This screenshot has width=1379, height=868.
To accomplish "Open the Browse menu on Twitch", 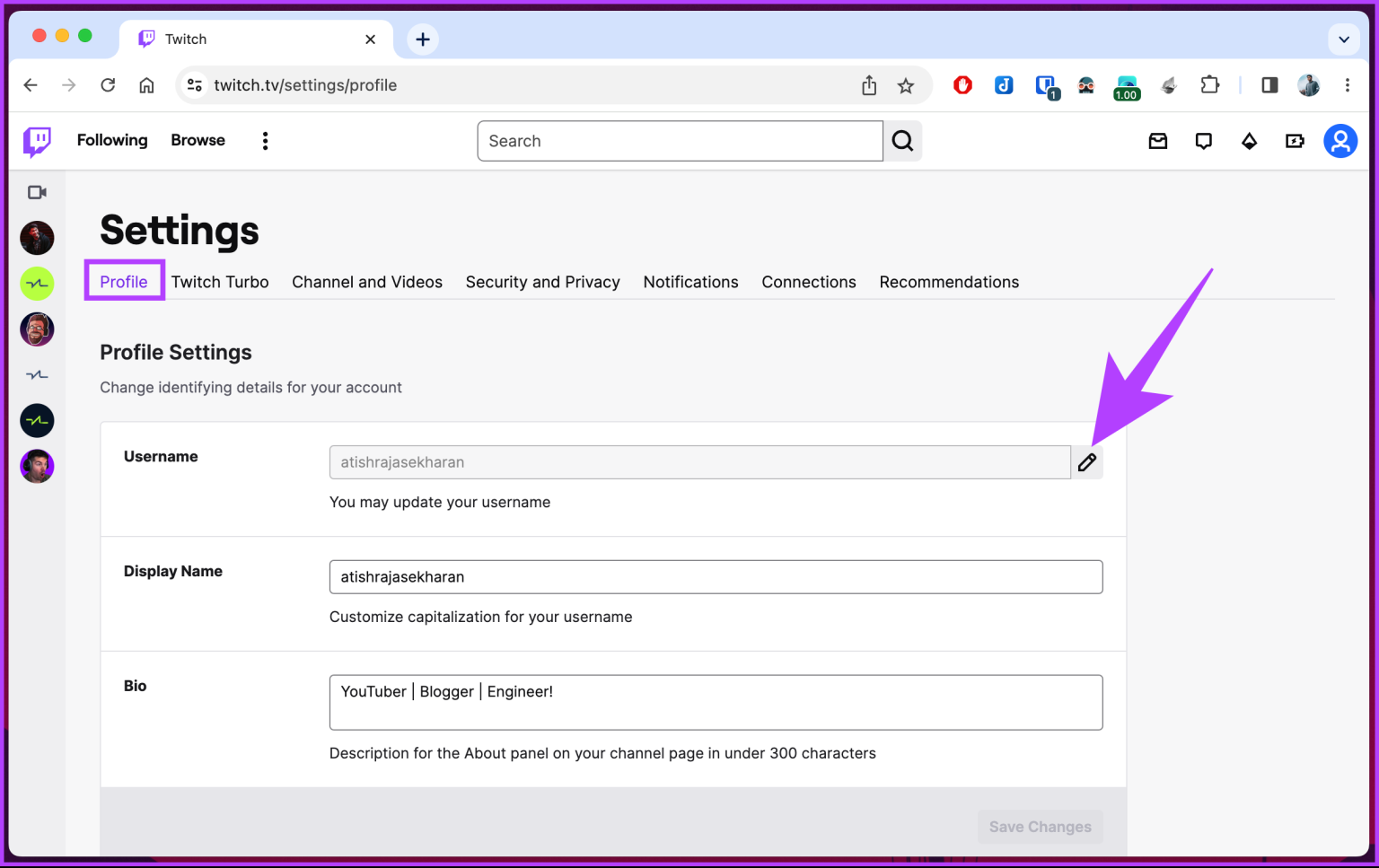I will pos(198,141).
